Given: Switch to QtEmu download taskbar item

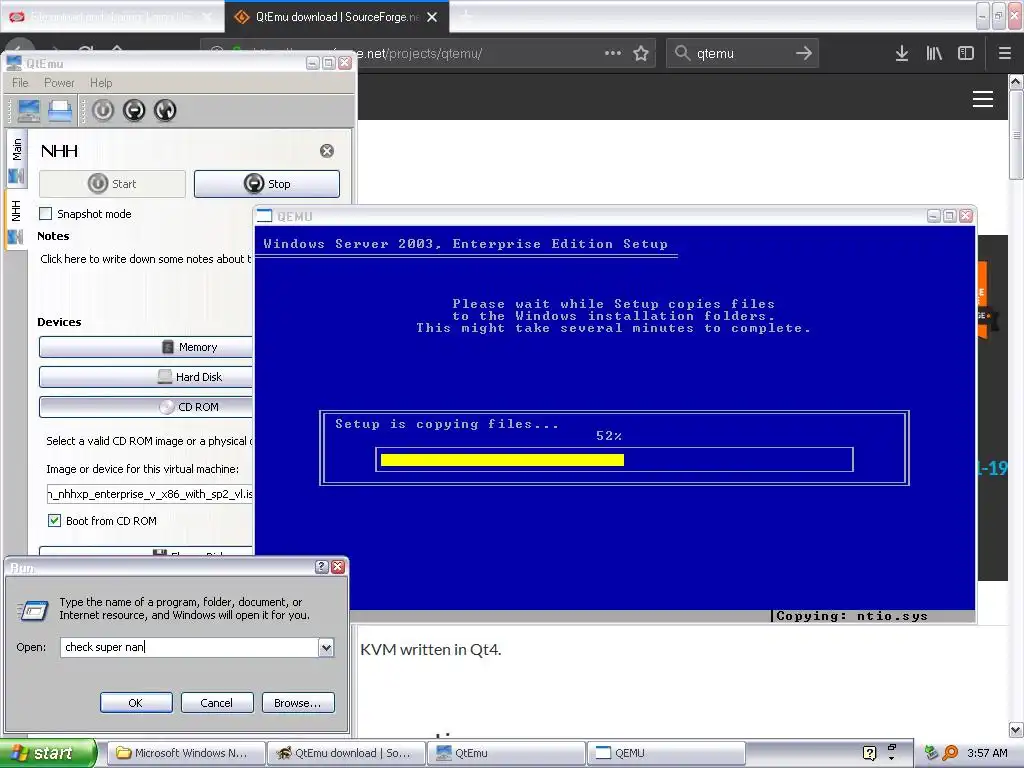Looking at the screenshot, I should (x=347, y=753).
